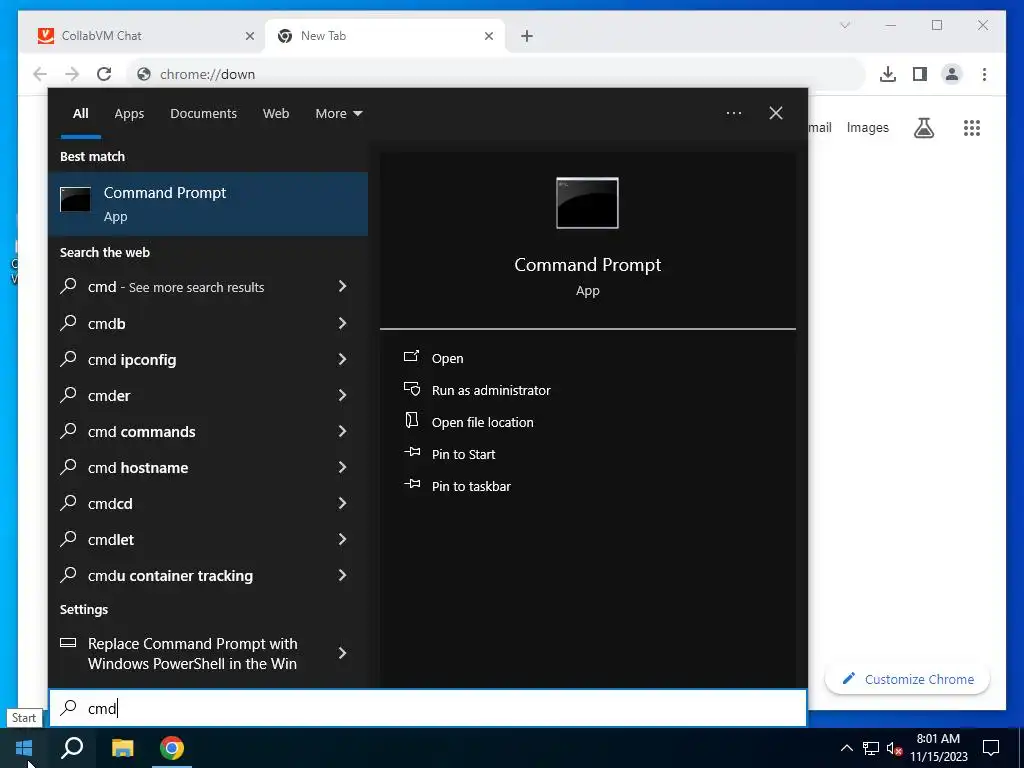Show hidden system tray icons
This screenshot has width=1024, height=768.
coord(846,748)
